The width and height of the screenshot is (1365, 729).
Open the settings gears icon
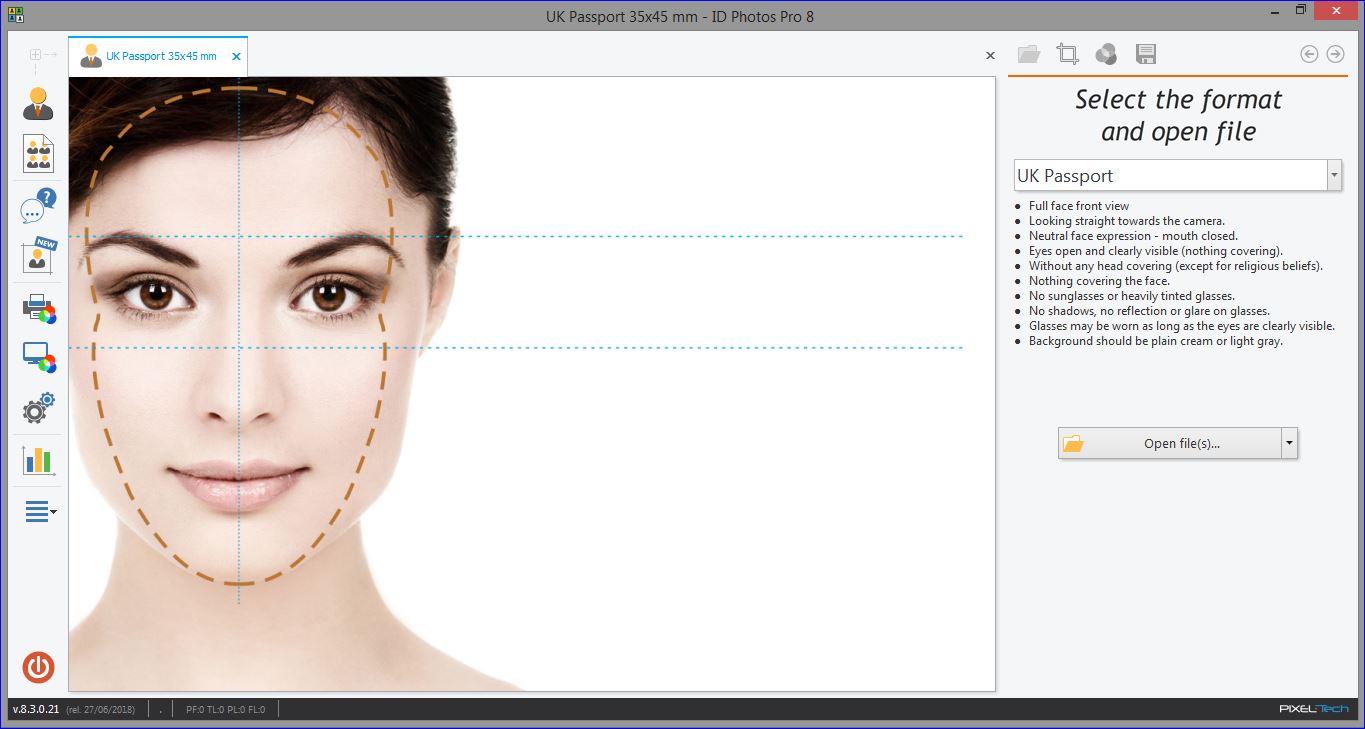[38, 409]
